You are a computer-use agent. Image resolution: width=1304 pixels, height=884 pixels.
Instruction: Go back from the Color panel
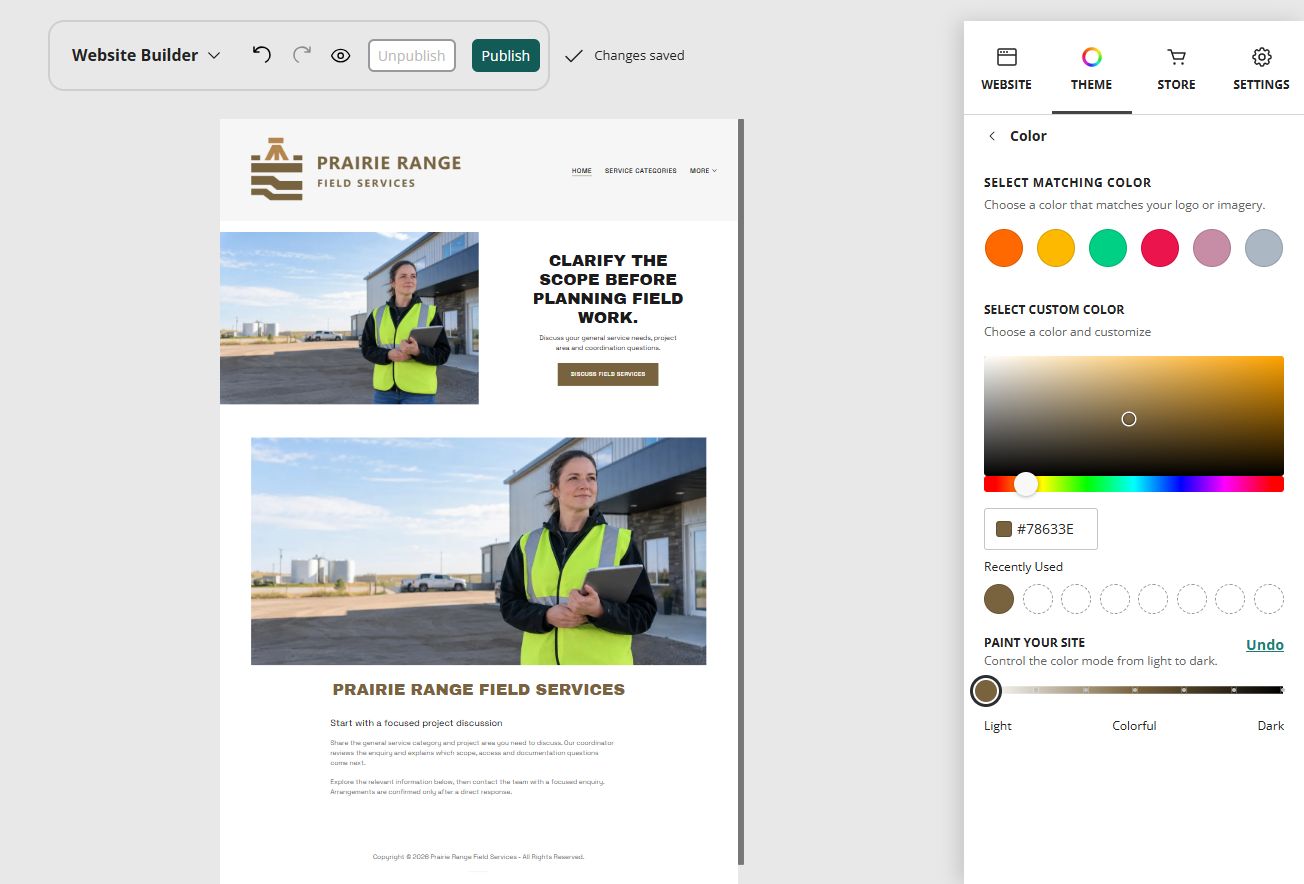992,136
